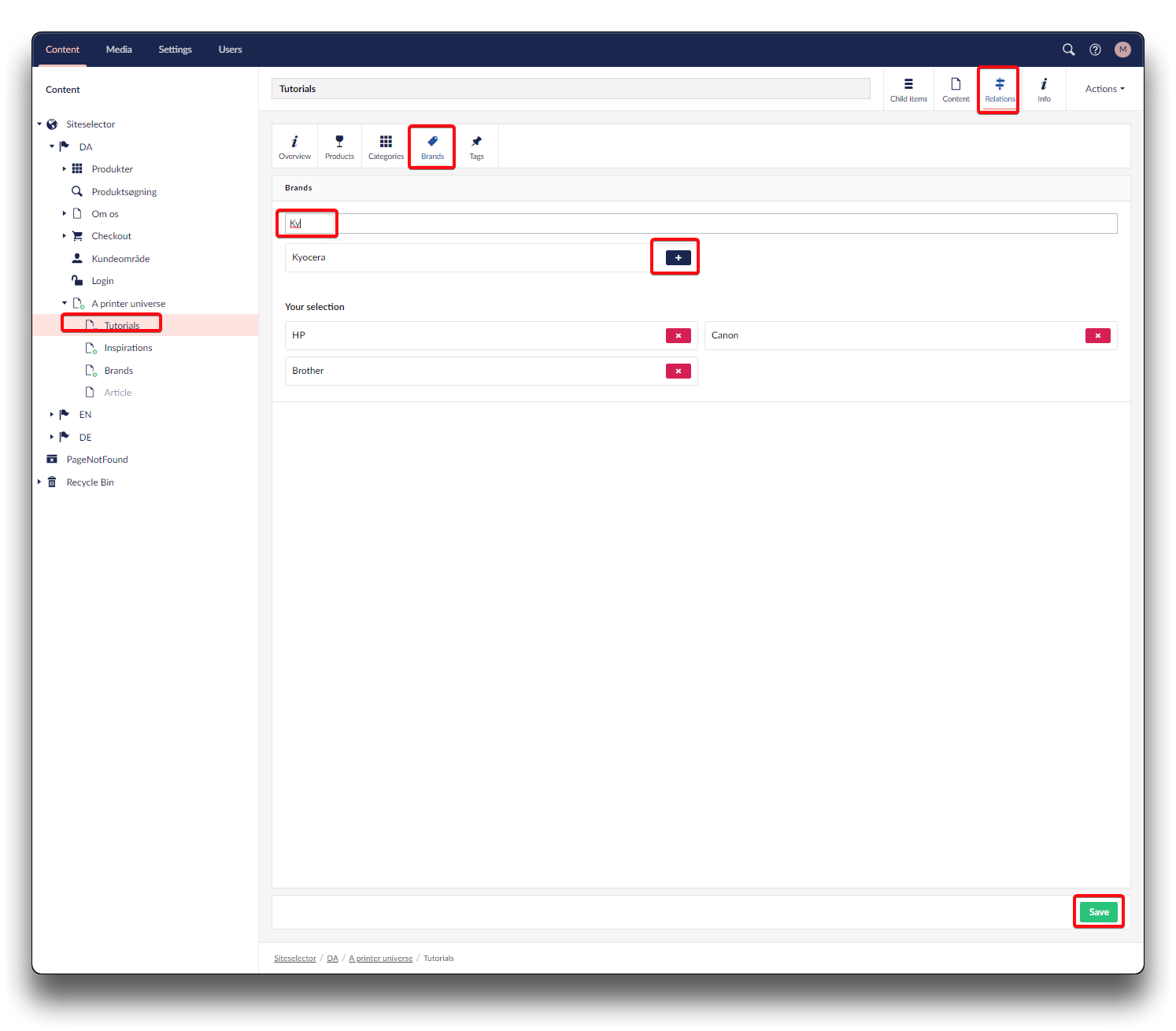Expand the EN language node

52,415
